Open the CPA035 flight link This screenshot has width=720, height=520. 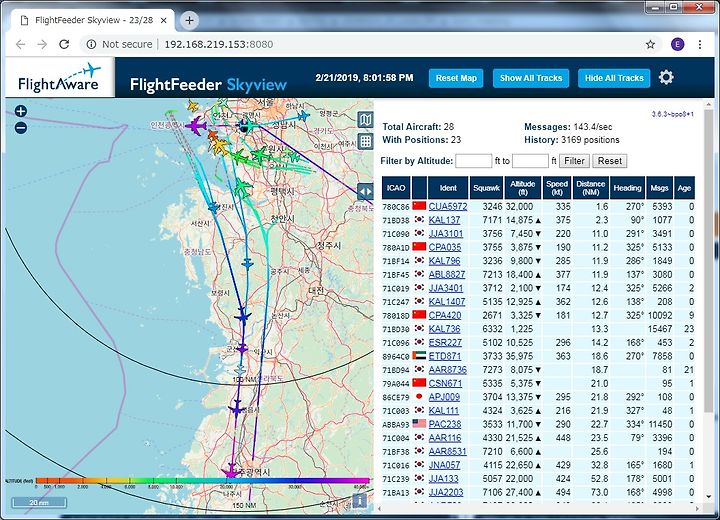444,247
